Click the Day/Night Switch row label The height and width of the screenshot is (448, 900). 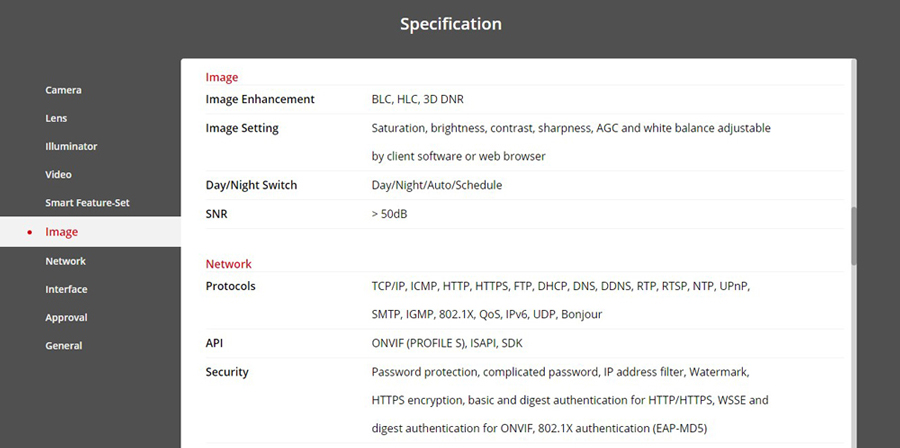[x=251, y=185]
